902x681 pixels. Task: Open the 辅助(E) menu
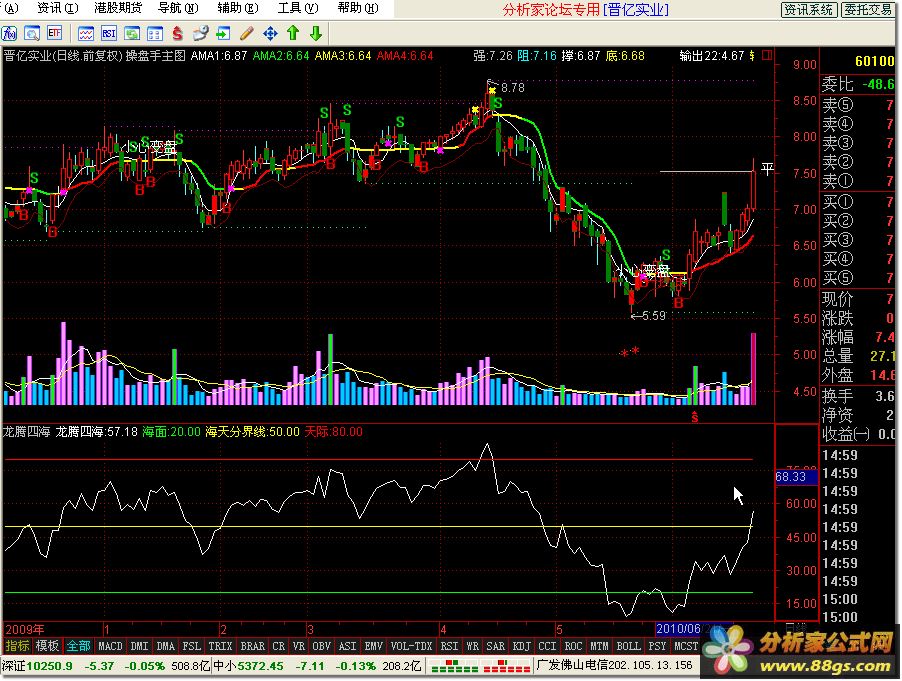click(238, 8)
